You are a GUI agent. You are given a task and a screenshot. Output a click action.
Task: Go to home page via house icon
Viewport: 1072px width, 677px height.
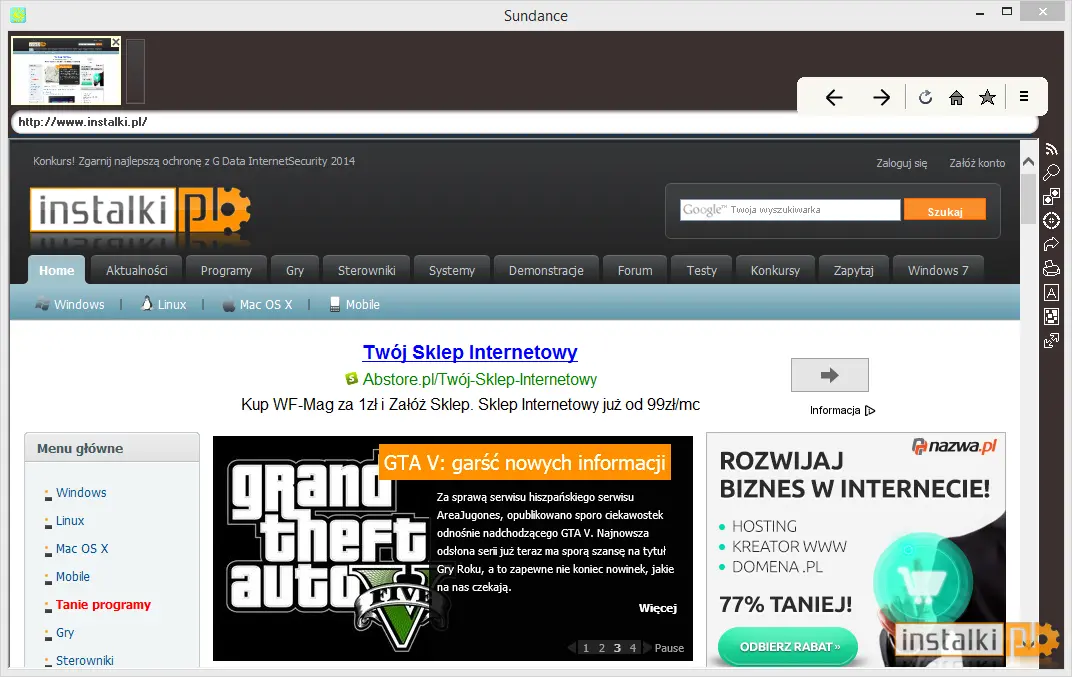coord(956,98)
